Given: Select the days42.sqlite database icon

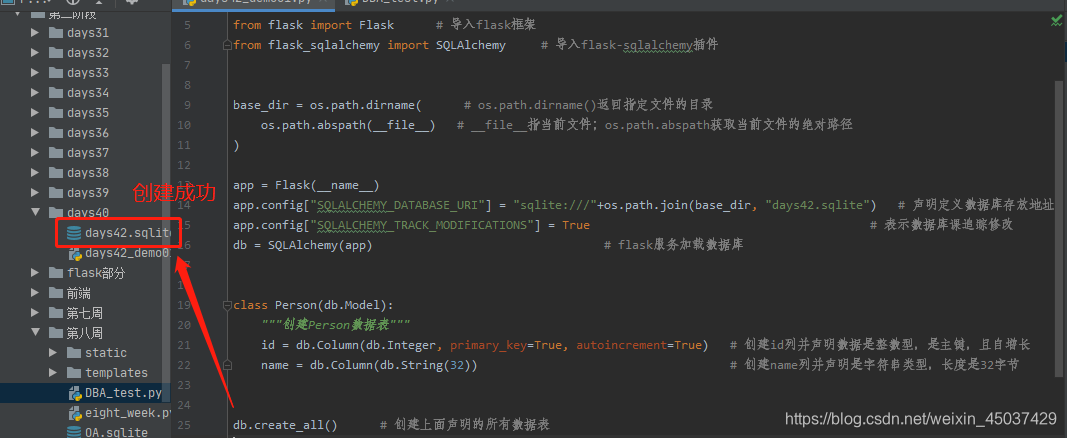Looking at the screenshot, I should point(73,233).
